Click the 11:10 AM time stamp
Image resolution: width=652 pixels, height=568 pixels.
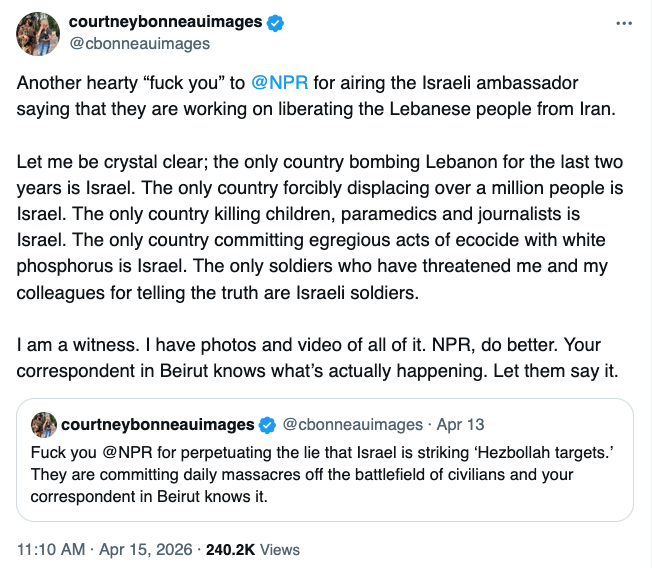(x=52, y=549)
